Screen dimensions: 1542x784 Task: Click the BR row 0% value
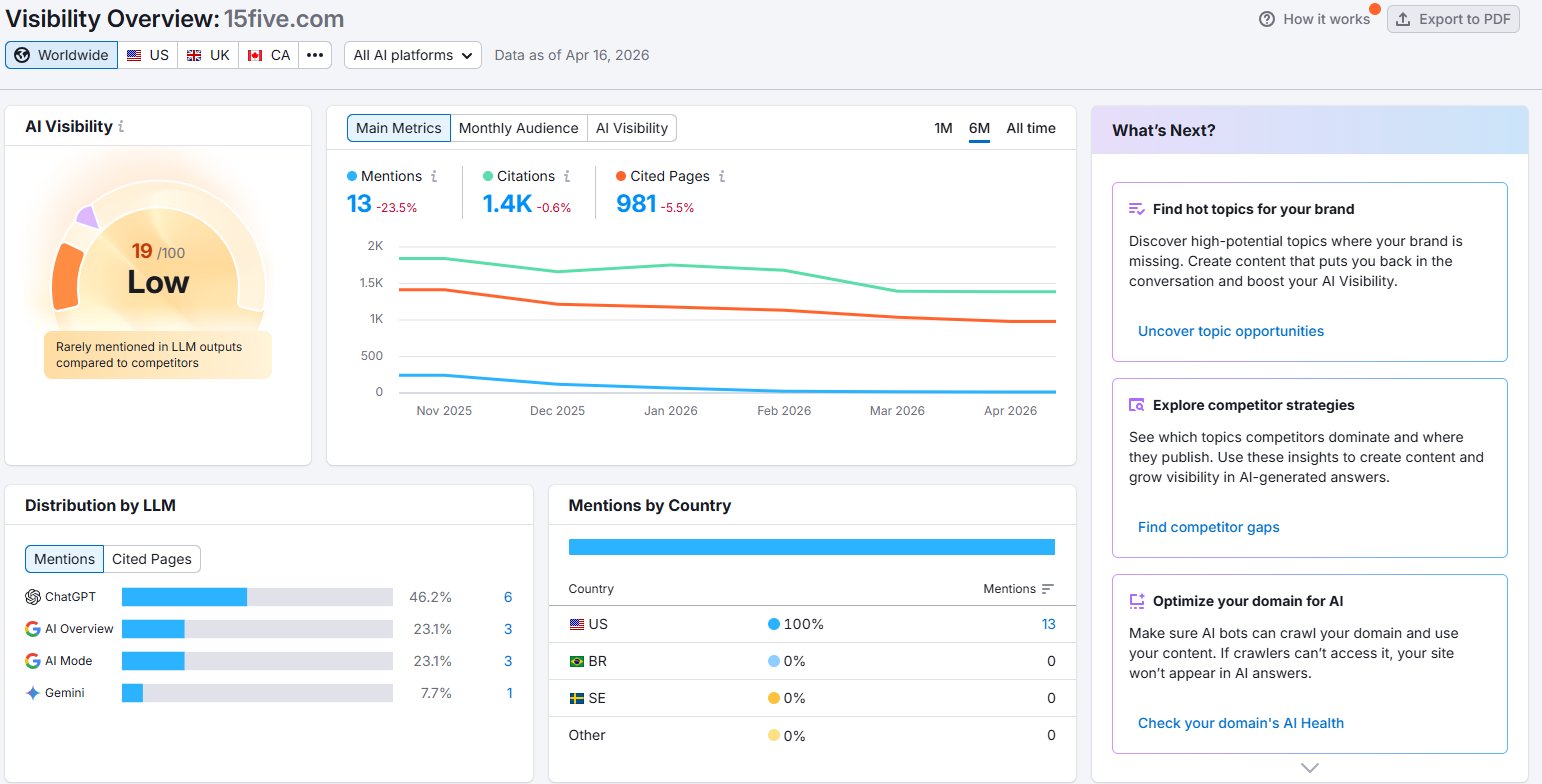(x=794, y=661)
